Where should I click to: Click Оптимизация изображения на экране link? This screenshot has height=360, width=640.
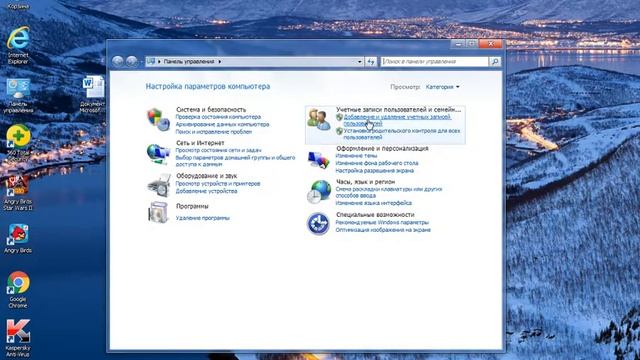[x=383, y=230]
